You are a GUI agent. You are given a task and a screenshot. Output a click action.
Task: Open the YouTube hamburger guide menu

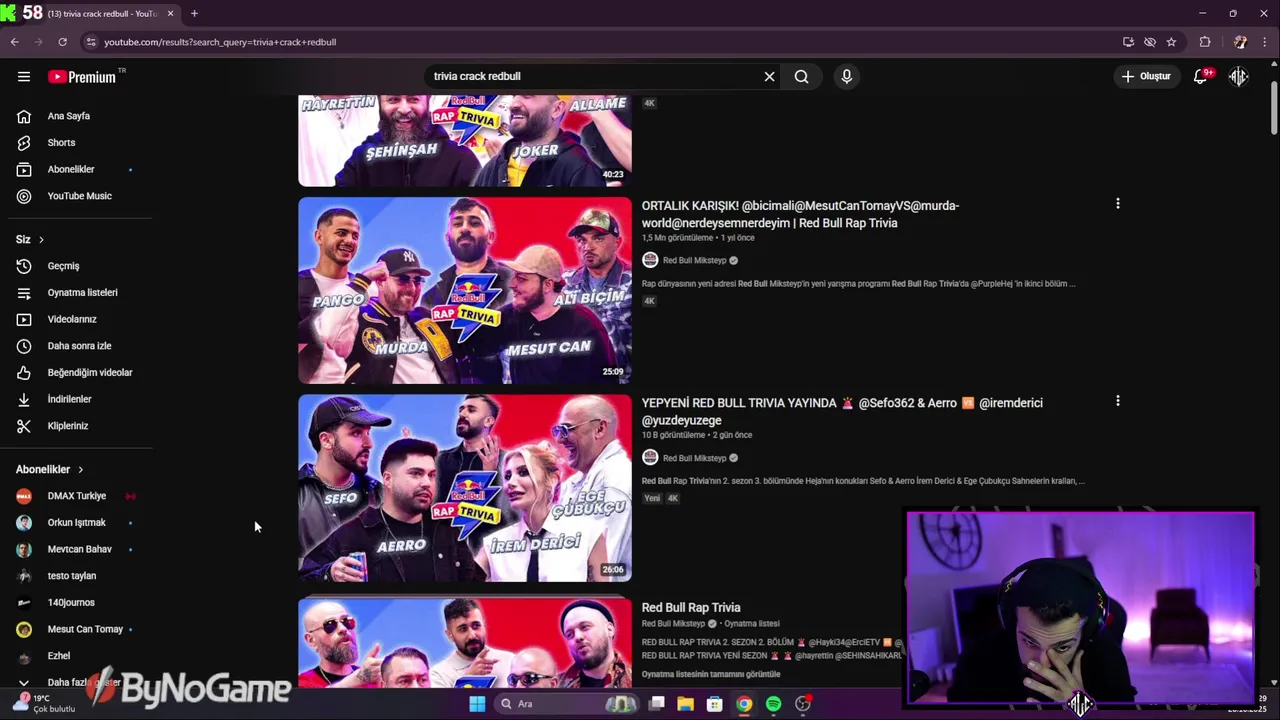tap(24, 76)
